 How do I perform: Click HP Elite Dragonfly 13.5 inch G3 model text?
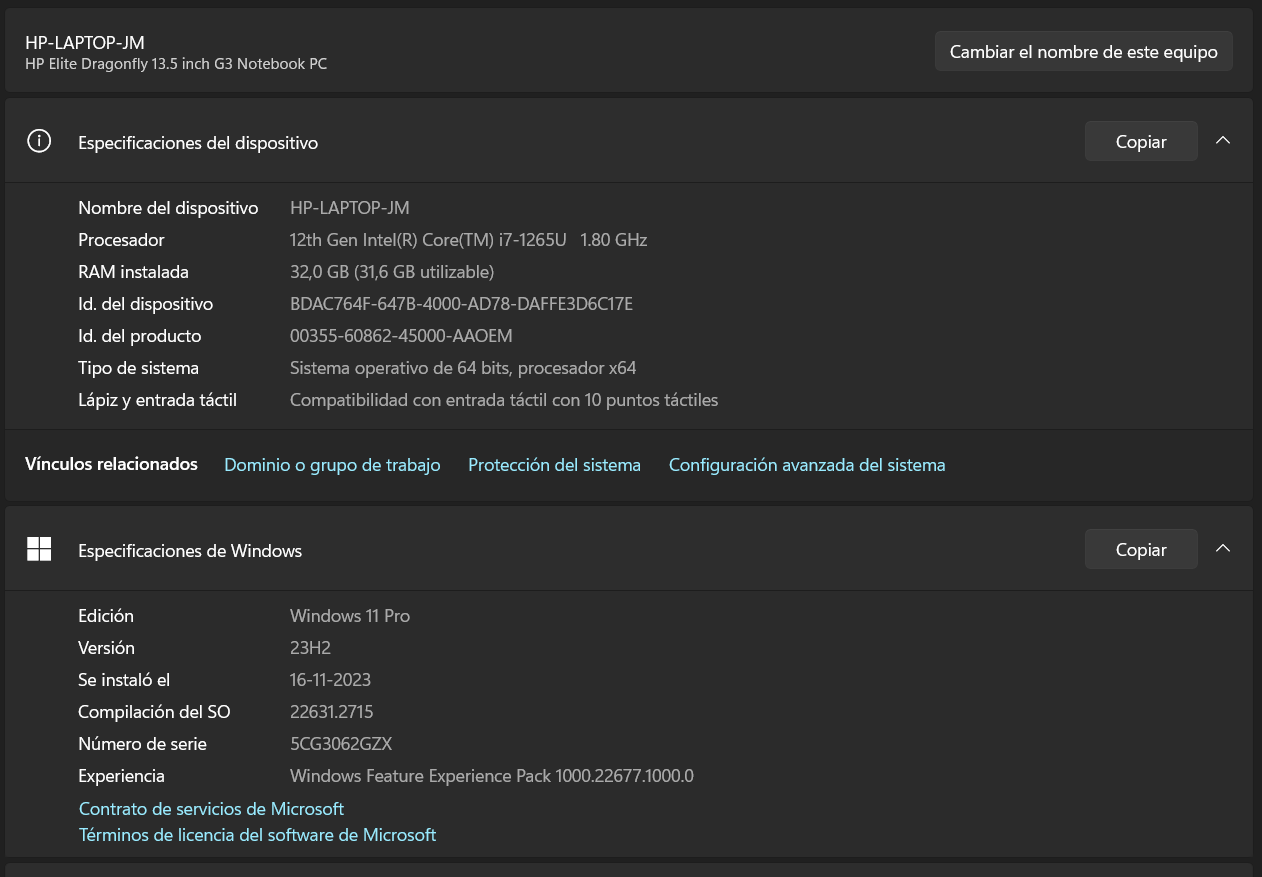(x=176, y=64)
